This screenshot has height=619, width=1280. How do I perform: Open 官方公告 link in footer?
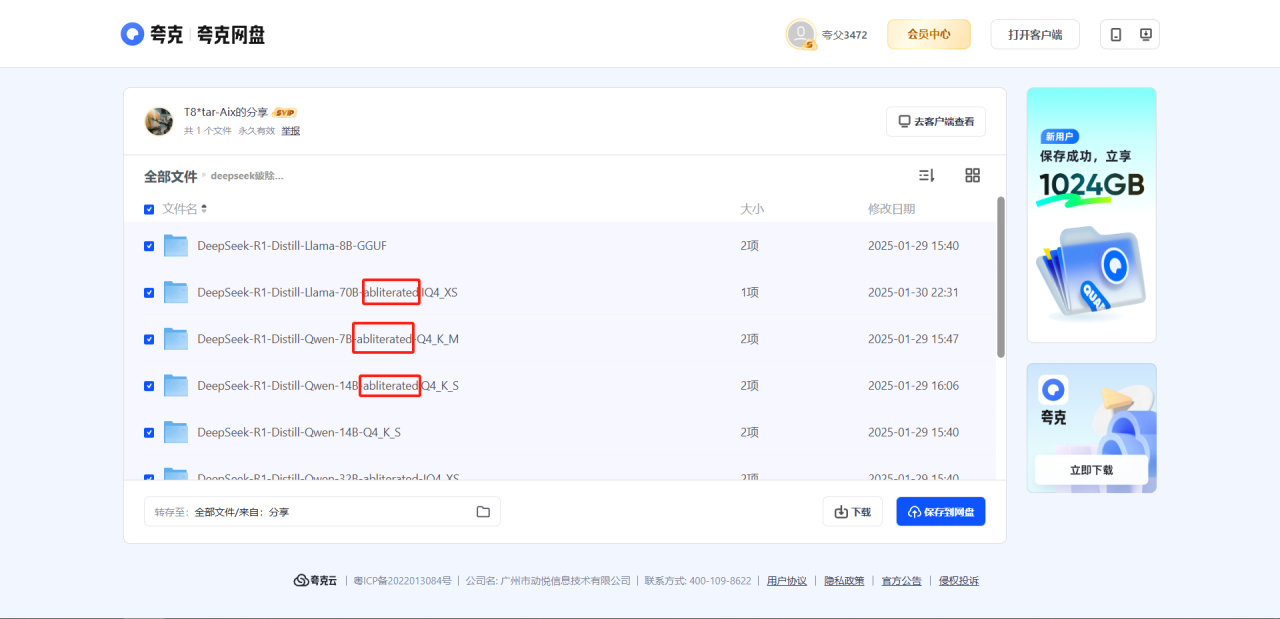(x=901, y=581)
